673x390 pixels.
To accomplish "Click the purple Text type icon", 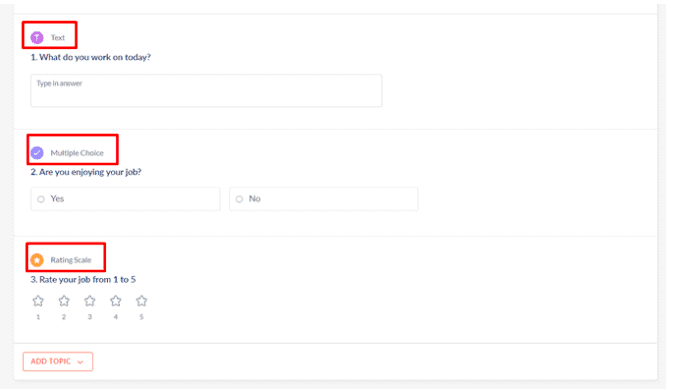I will pyautogui.click(x=37, y=38).
